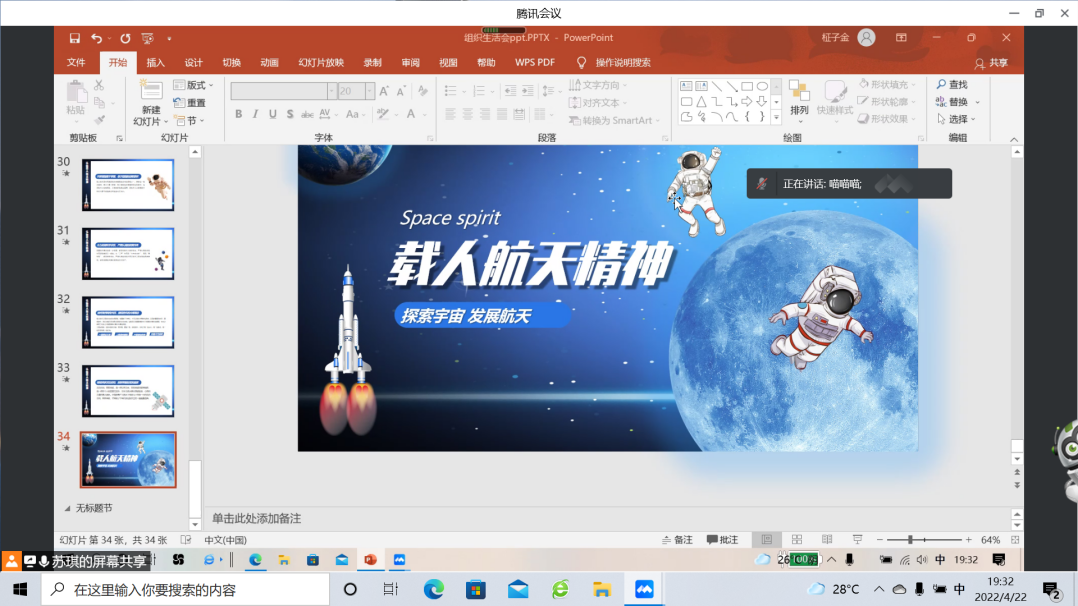Collapse the 无标题节 section in the slide panel

[x=68, y=508]
